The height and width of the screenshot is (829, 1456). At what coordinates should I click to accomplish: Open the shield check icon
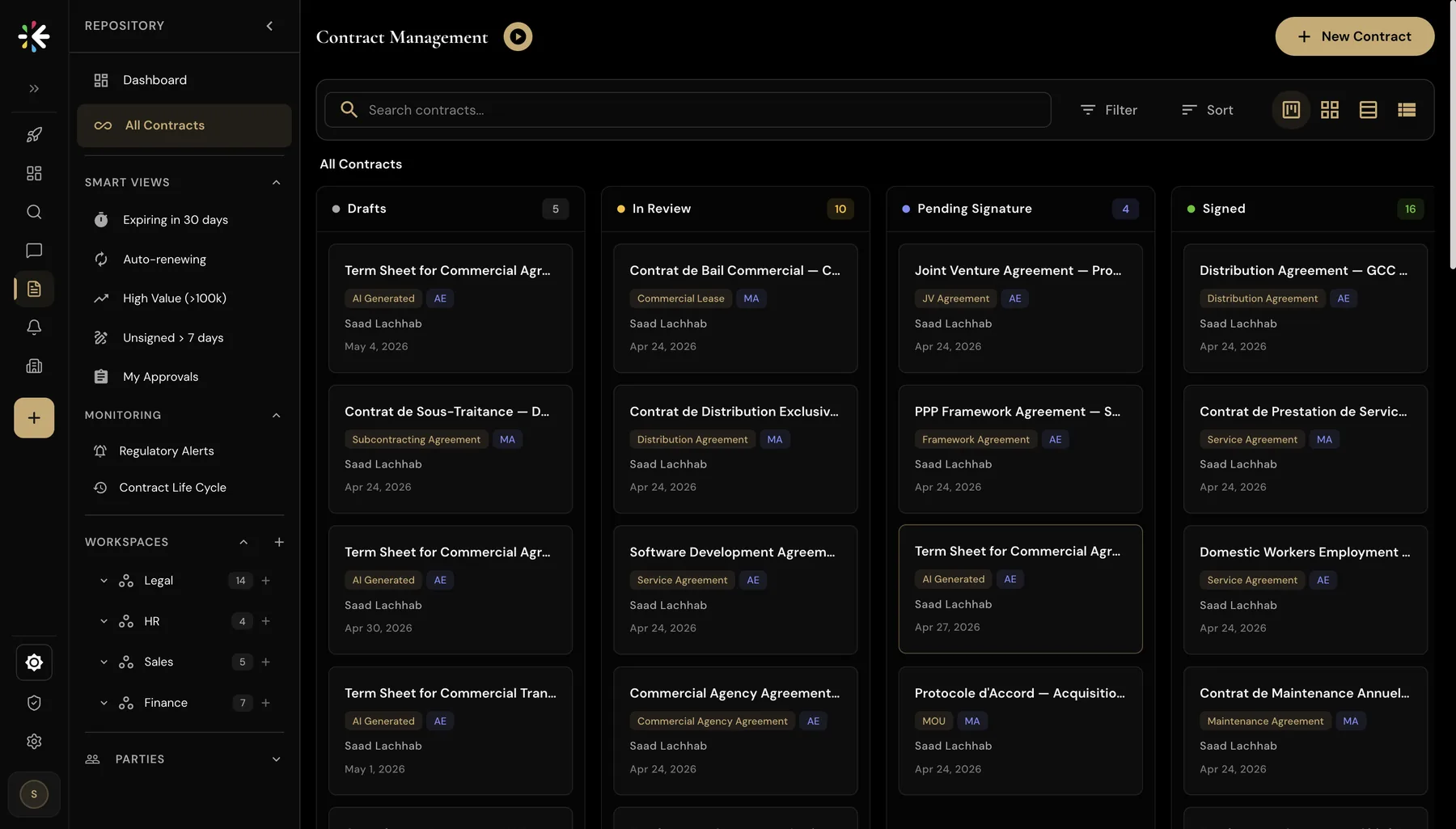pos(34,703)
